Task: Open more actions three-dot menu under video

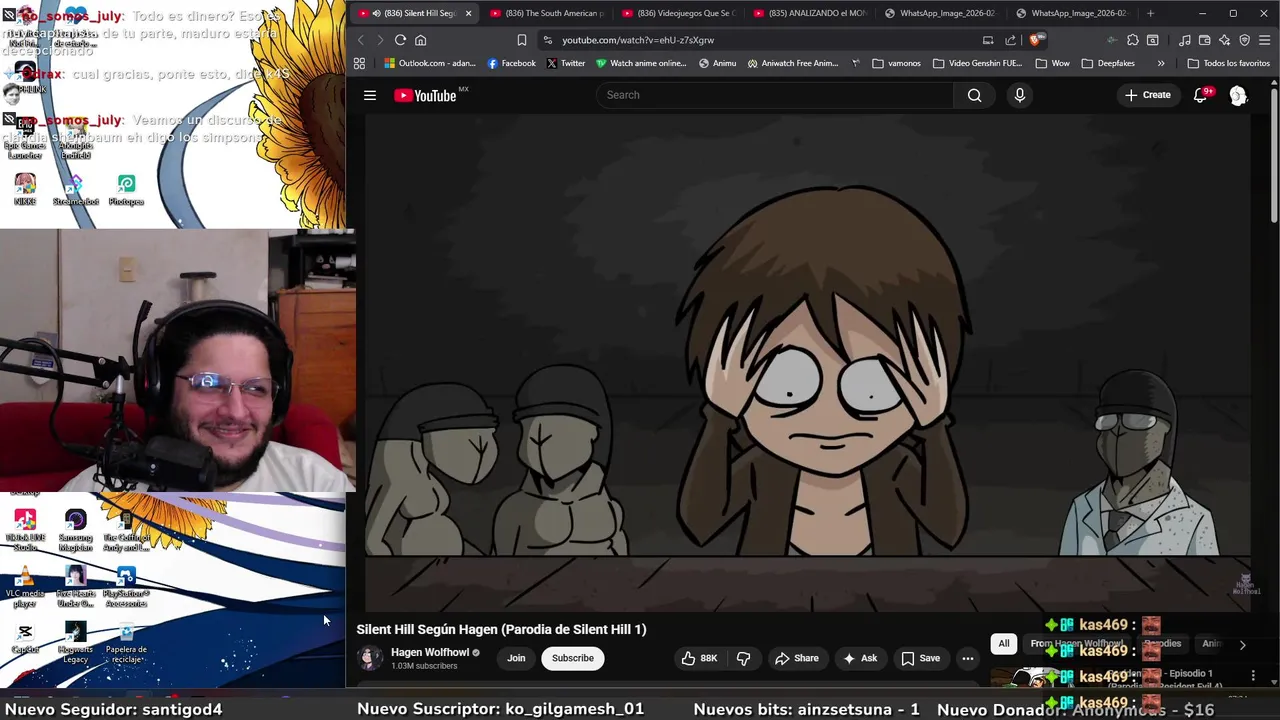Action: pyautogui.click(x=967, y=658)
